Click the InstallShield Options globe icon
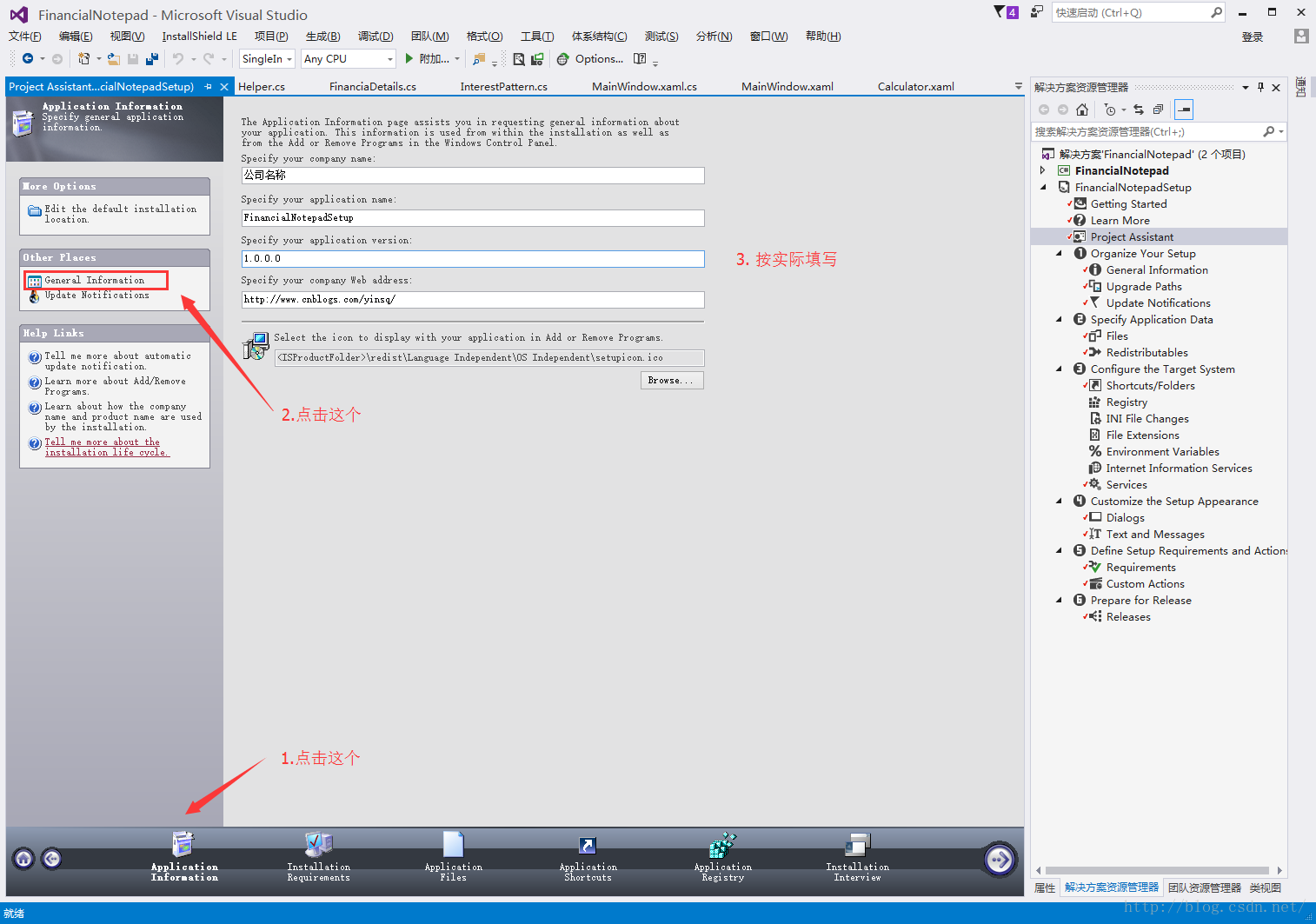The width and height of the screenshot is (1316, 924). pyautogui.click(x=563, y=59)
